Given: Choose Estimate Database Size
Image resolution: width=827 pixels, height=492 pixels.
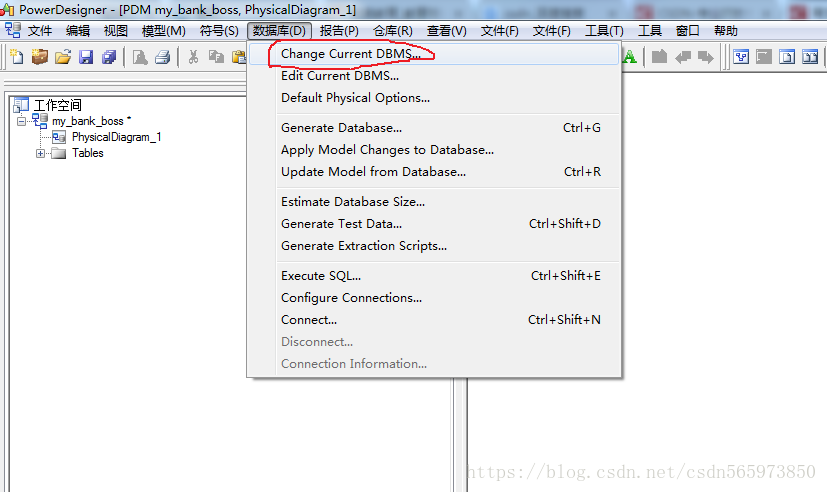Looking at the screenshot, I should click(433, 202).
